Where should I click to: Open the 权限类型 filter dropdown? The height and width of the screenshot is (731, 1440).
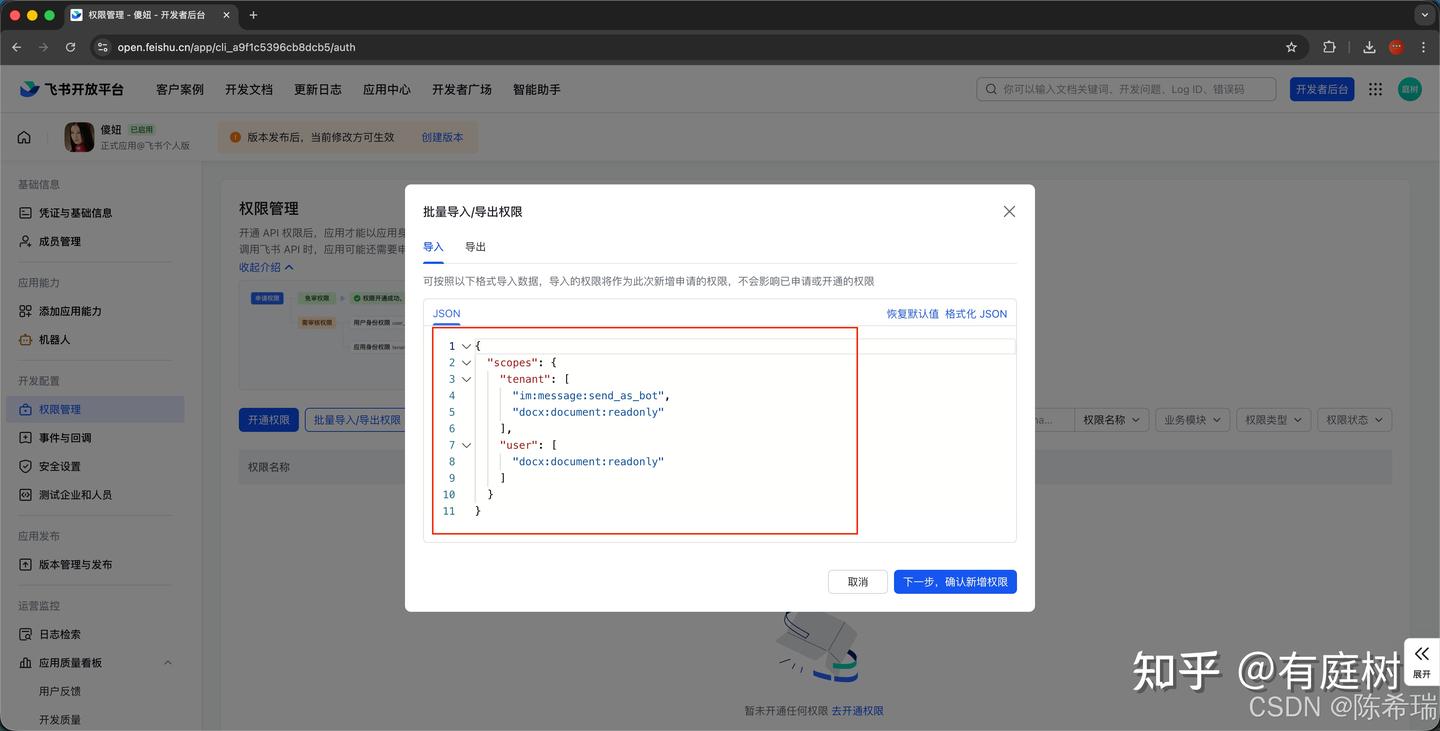pos(1272,420)
